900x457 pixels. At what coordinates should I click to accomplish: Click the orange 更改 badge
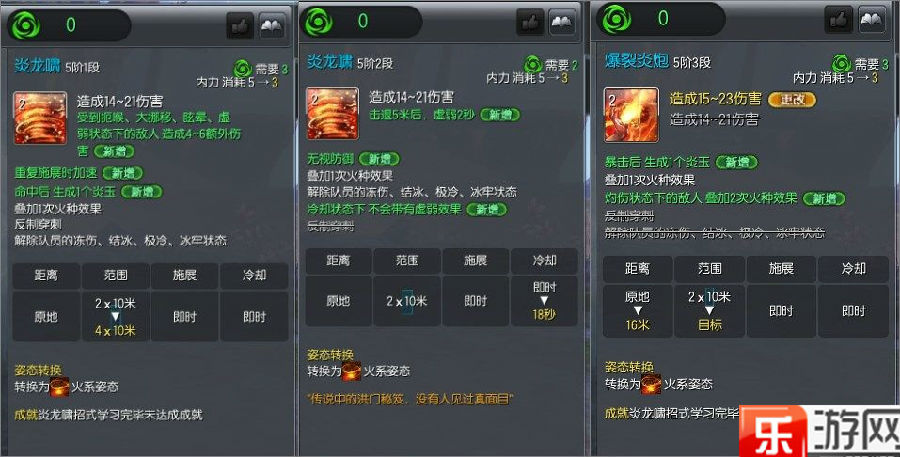[792, 99]
